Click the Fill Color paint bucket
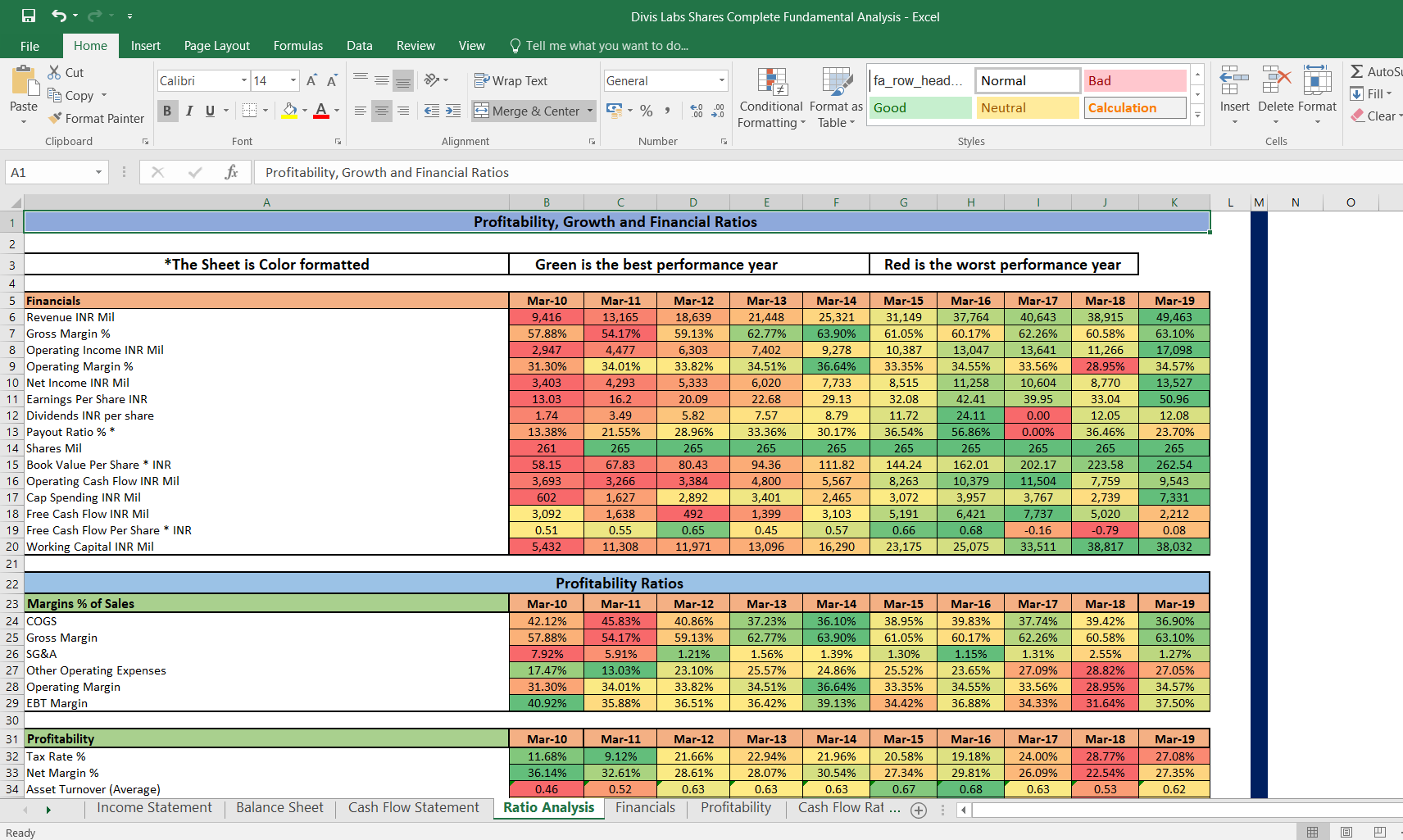 click(289, 111)
